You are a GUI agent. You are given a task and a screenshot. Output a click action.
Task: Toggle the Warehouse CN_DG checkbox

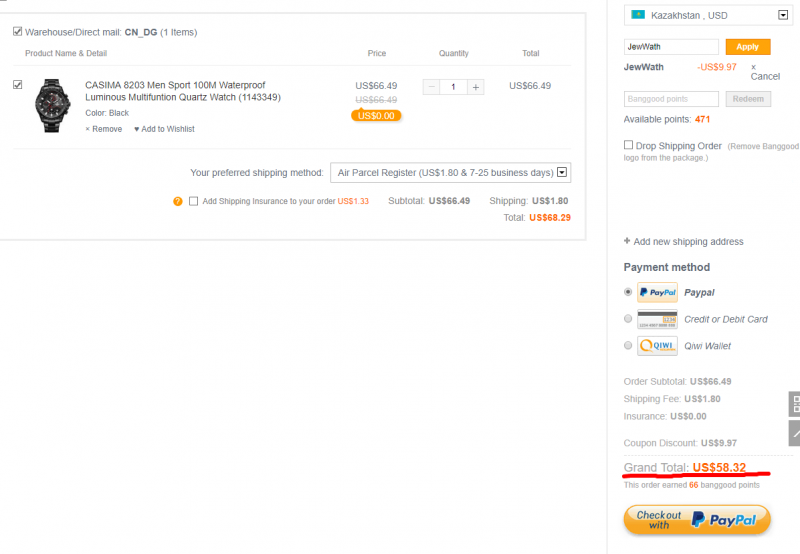pos(17,32)
